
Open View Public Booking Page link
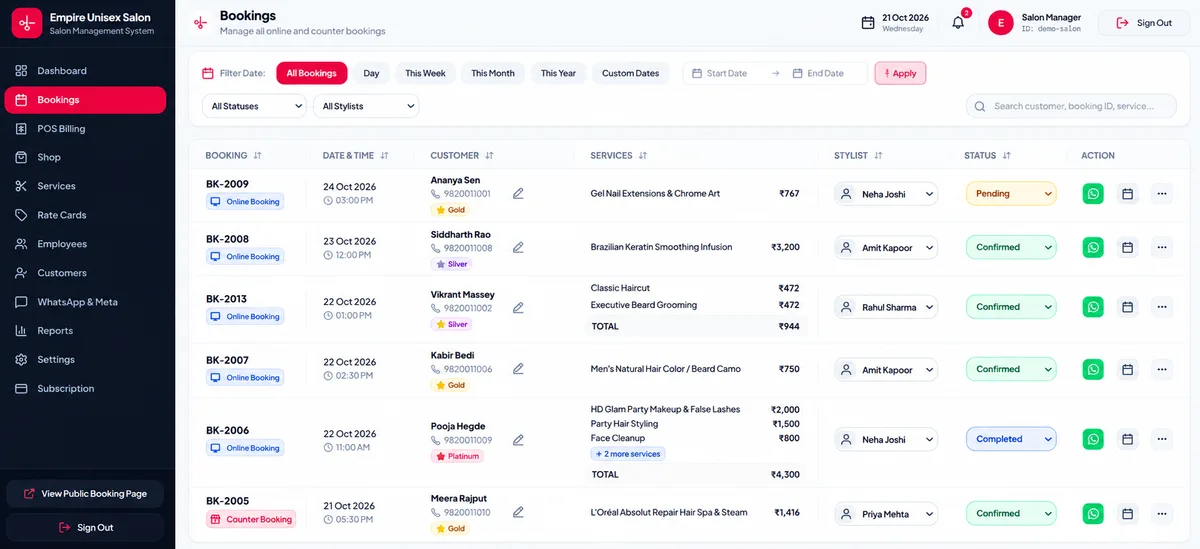[x=85, y=494]
